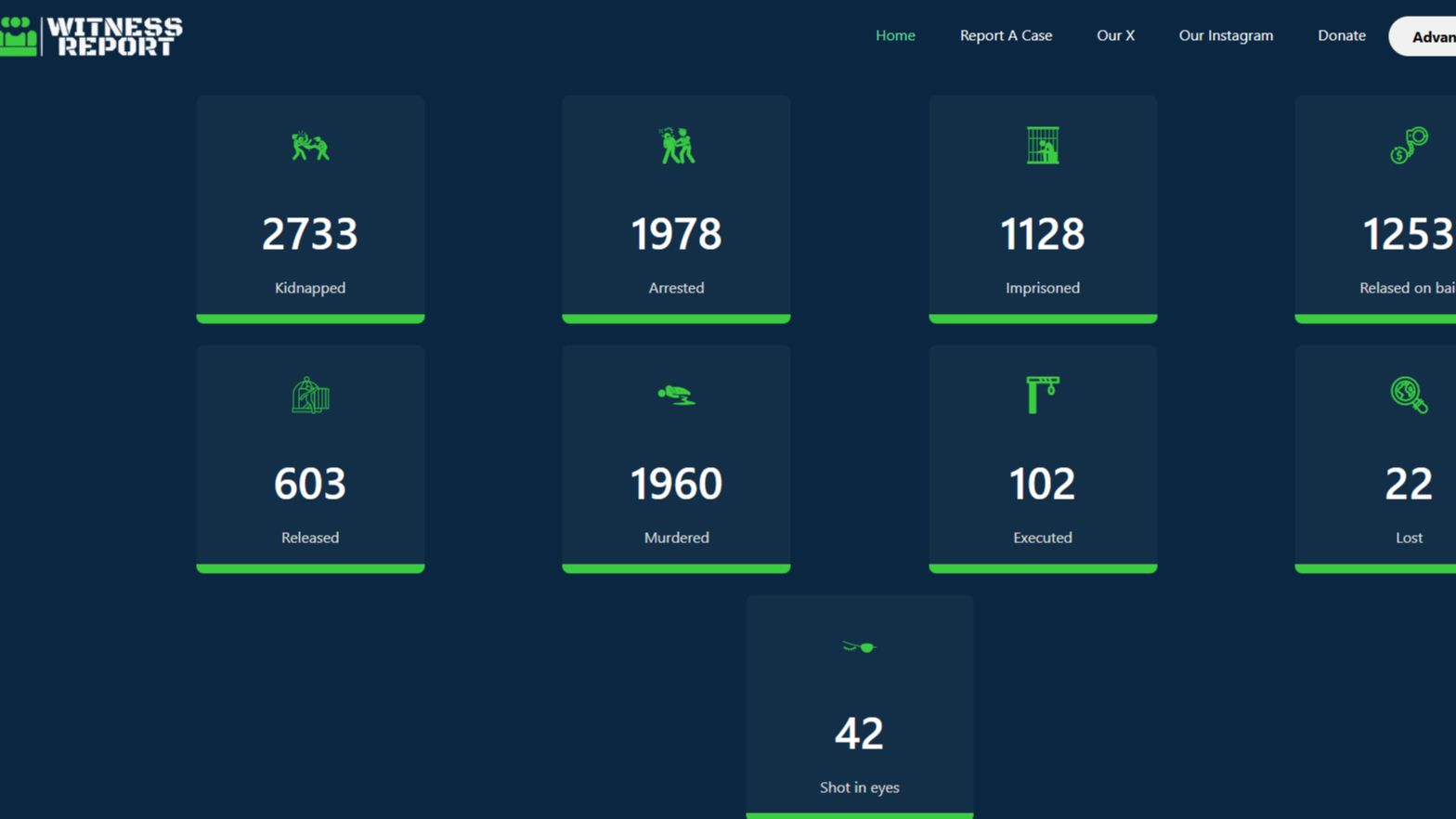This screenshot has height=819, width=1456.
Task: Click the Witness Report logo
Action: coord(92,36)
